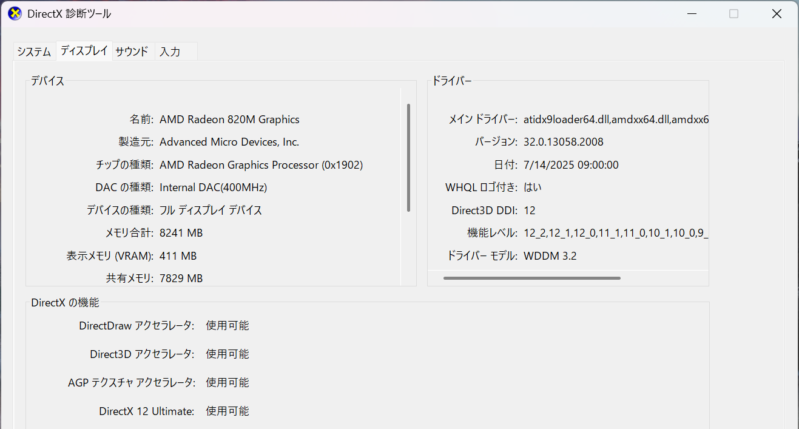Click the 名前: label
This screenshot has width=799, height=429.
click(141, 119)
